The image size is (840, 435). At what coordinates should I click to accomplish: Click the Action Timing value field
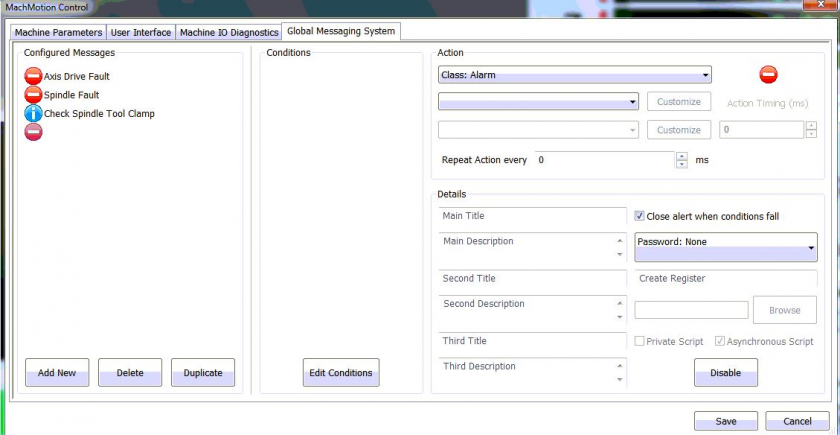[762, 130]
